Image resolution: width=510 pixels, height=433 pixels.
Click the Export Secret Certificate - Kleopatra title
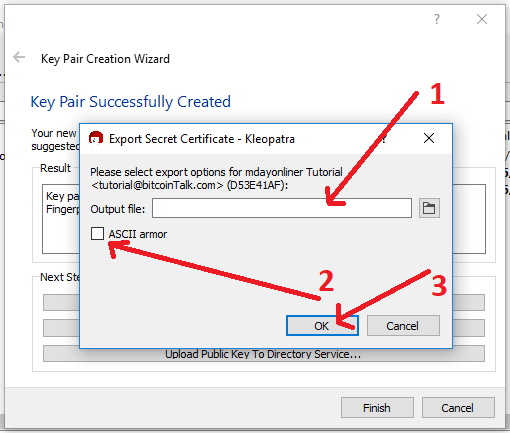tap(202, 139)
